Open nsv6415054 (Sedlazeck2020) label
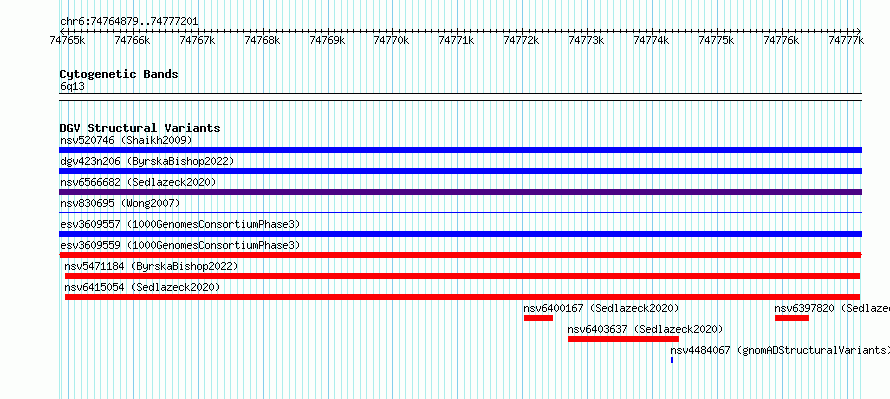 coord(142,287)
